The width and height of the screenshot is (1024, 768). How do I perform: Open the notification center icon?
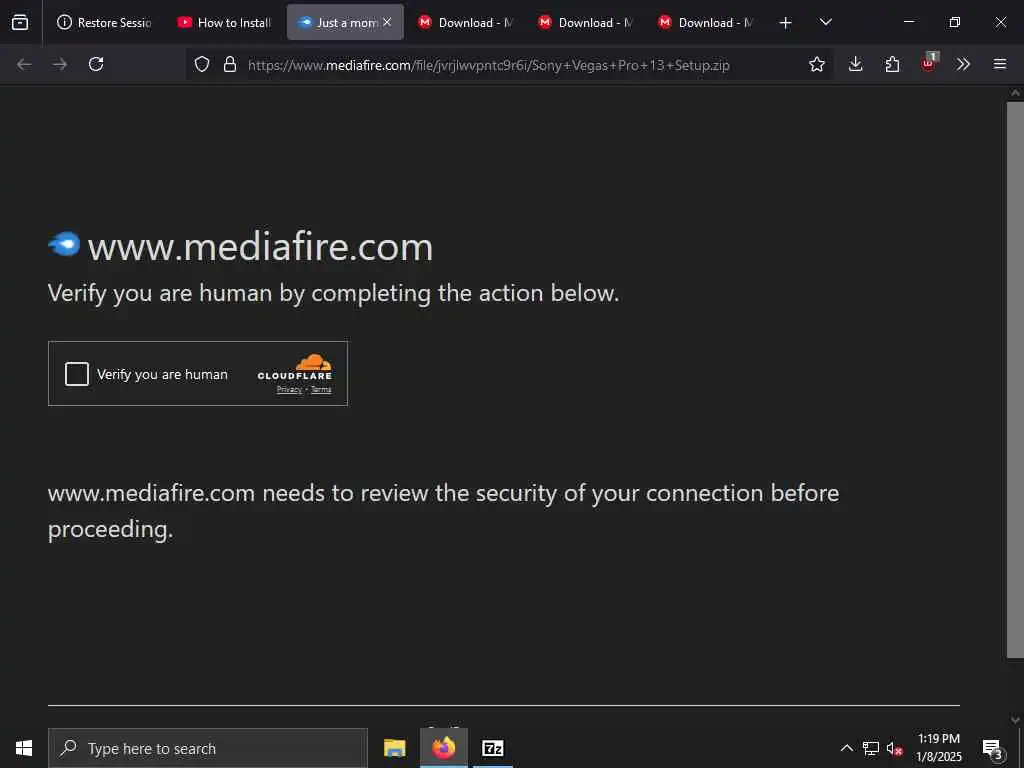(993, 748)
